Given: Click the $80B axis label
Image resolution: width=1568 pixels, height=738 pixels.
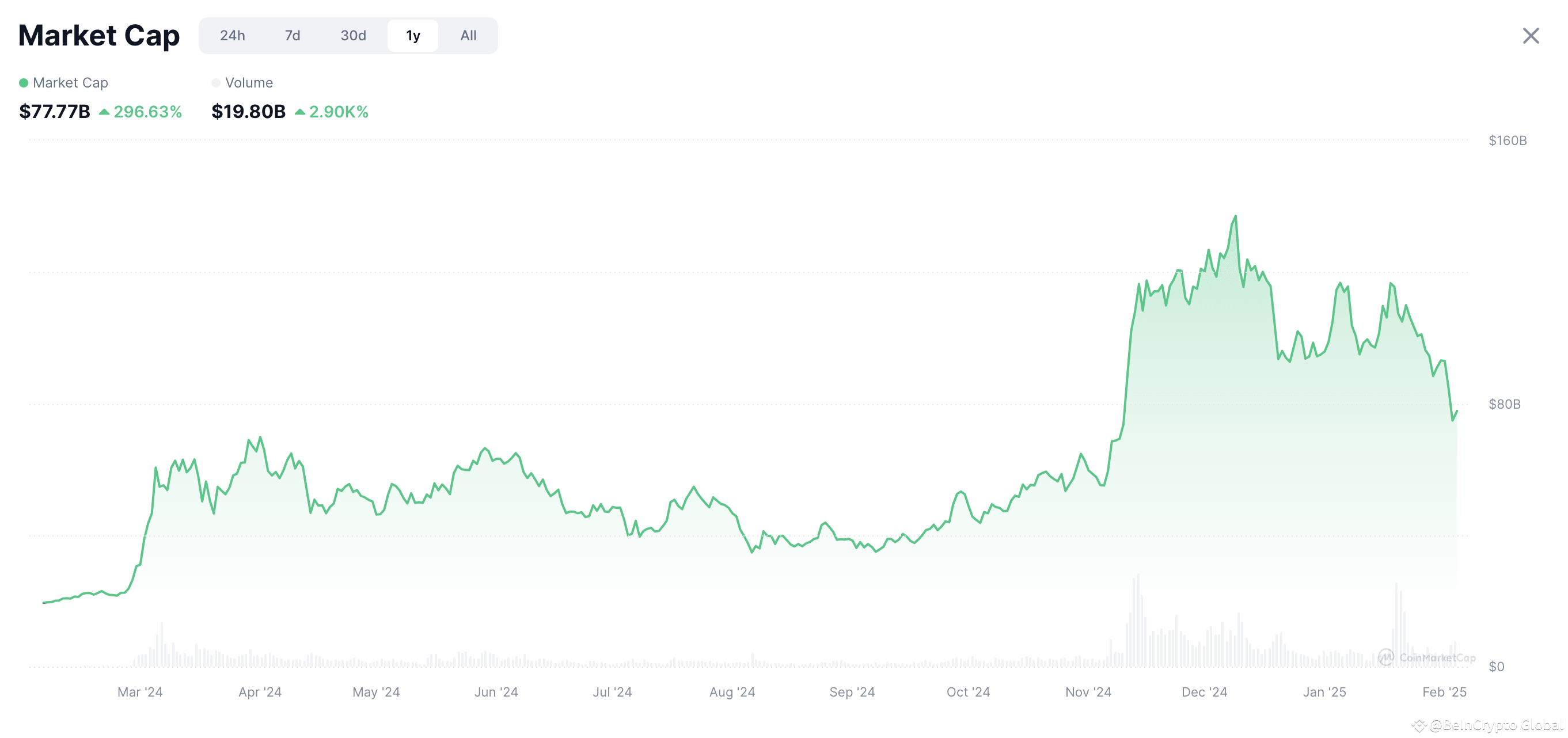Looking at the screenshot, I should [x=1504, y=404].
